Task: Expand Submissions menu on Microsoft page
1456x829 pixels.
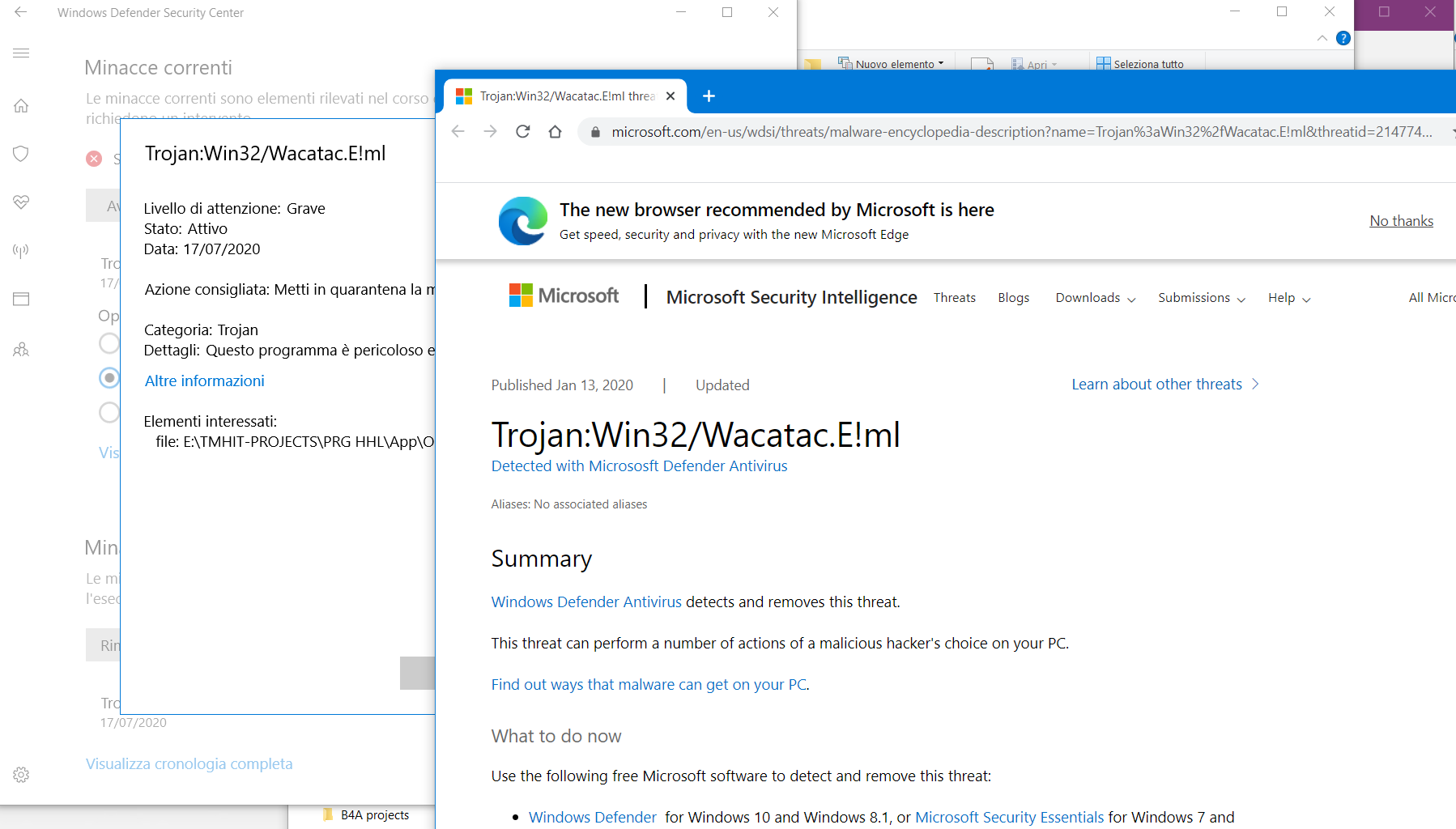Action: 1202,298
